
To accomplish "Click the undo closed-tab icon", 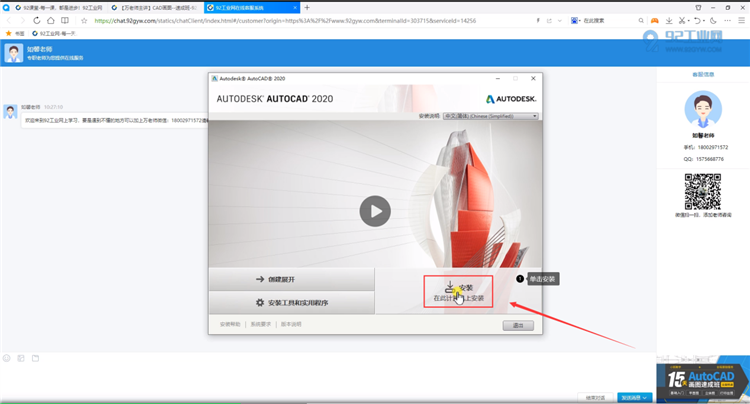I will point(697,21).
